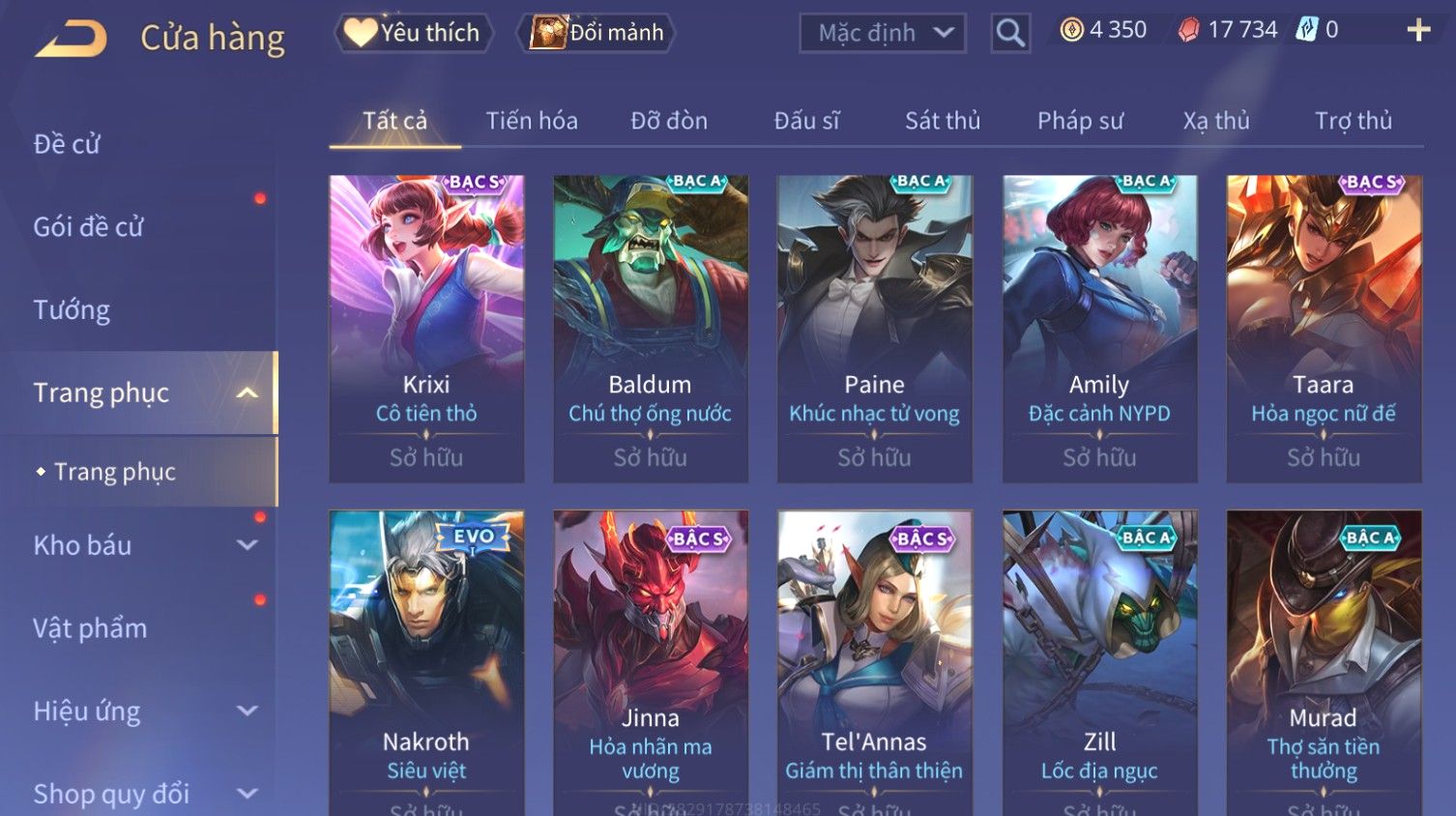
Task: Open Yêu thích heart favorites
Action: [x=414, y=33]
